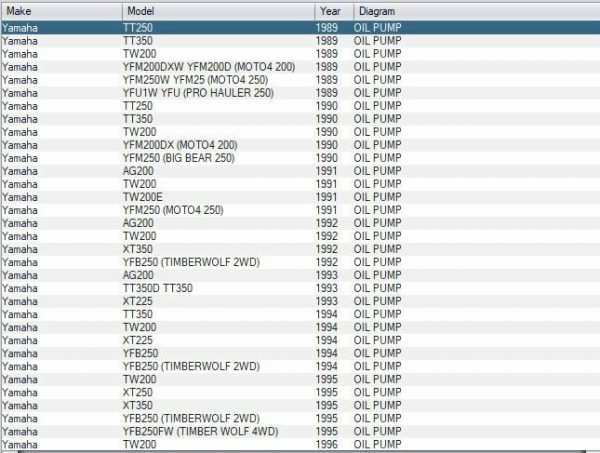The width and height of the screenshot is (600, 453).
Task: Select the TW200 1990 model cell
Action: [140, 132]
